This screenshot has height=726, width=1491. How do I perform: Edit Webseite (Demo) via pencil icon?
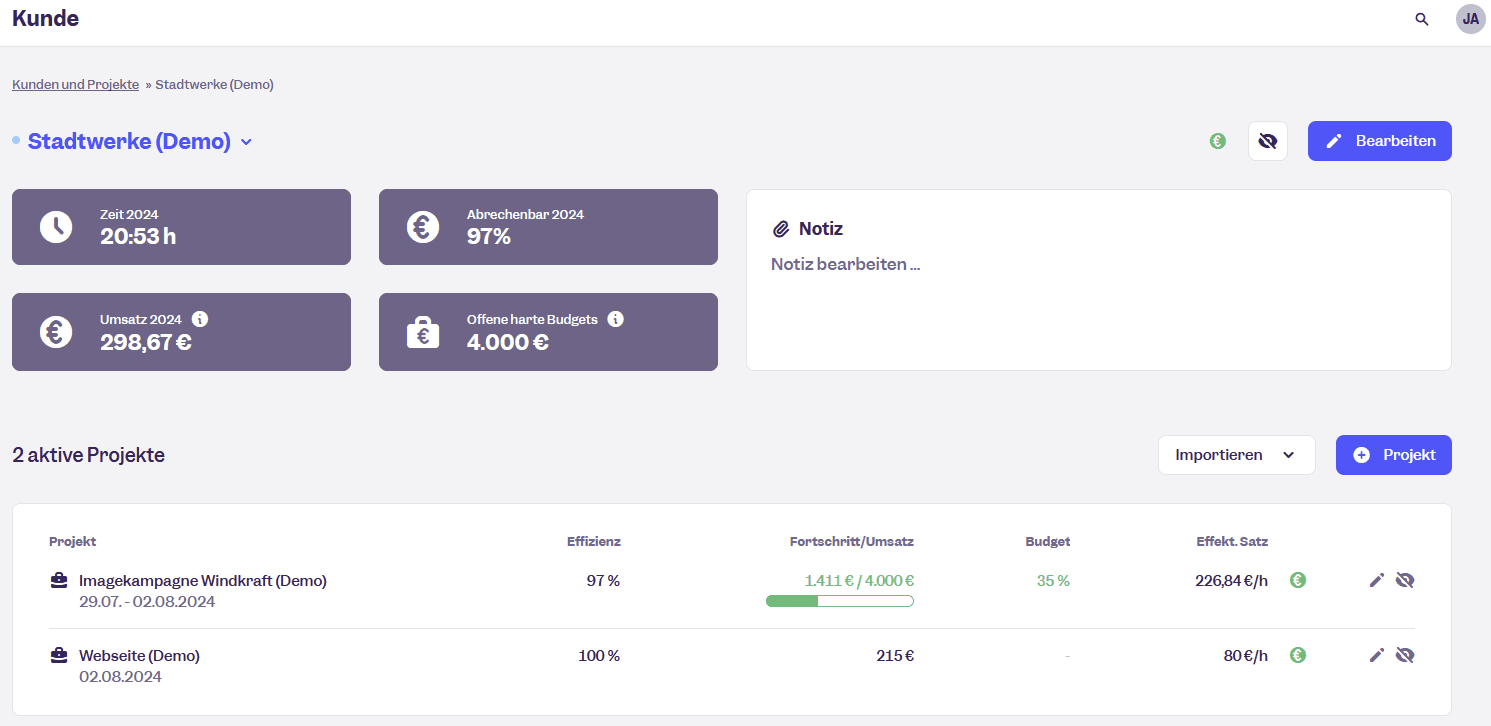tap(1377, 655)
